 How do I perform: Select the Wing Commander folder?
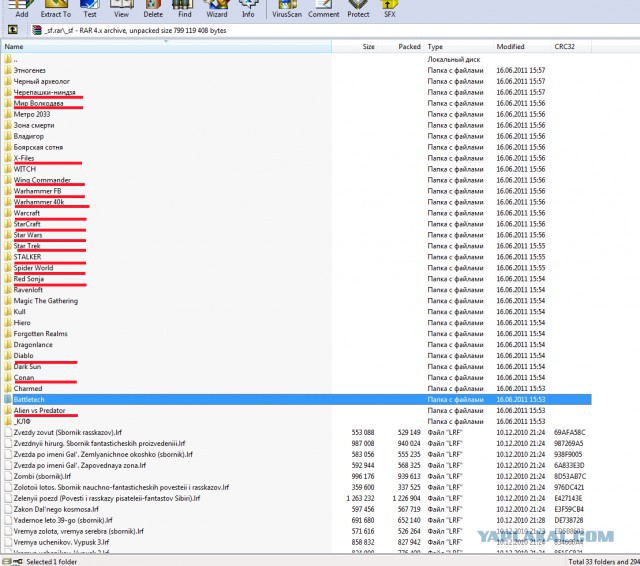coord(297,180)
